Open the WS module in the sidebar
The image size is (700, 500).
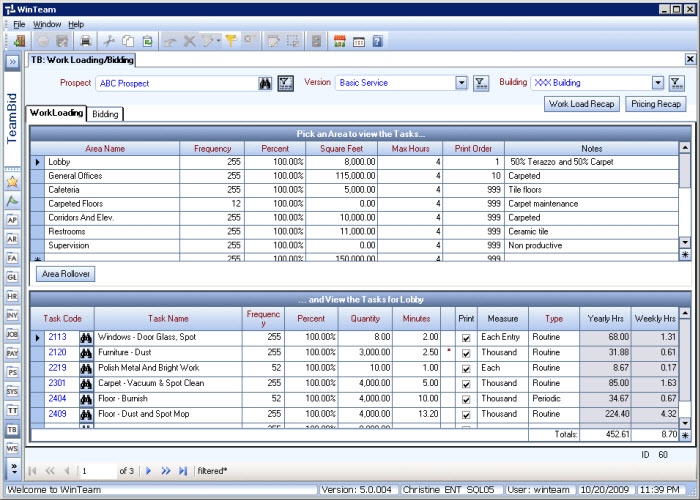point(12,448)
